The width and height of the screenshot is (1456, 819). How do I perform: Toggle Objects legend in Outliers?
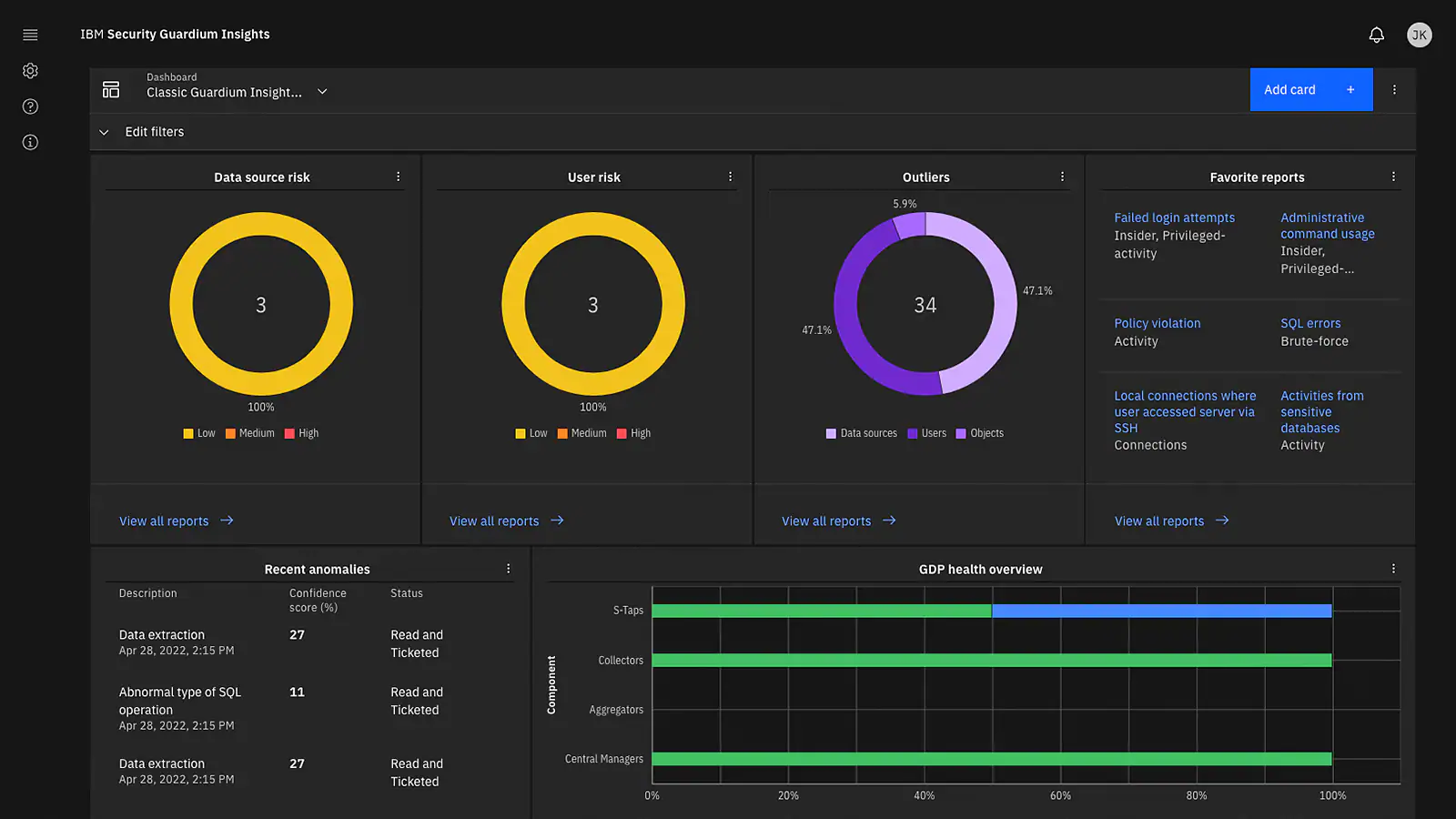tap(980, 433)
